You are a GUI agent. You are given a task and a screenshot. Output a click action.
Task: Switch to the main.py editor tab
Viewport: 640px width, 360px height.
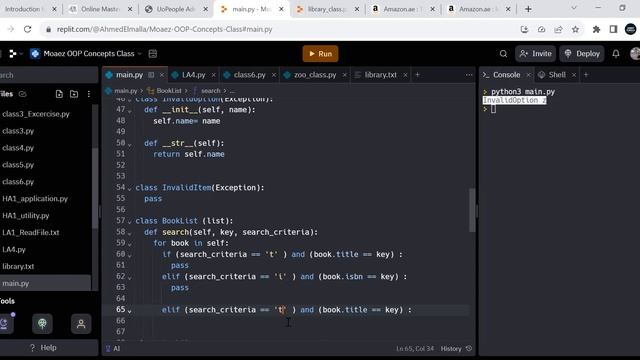(x=129, y=75)
